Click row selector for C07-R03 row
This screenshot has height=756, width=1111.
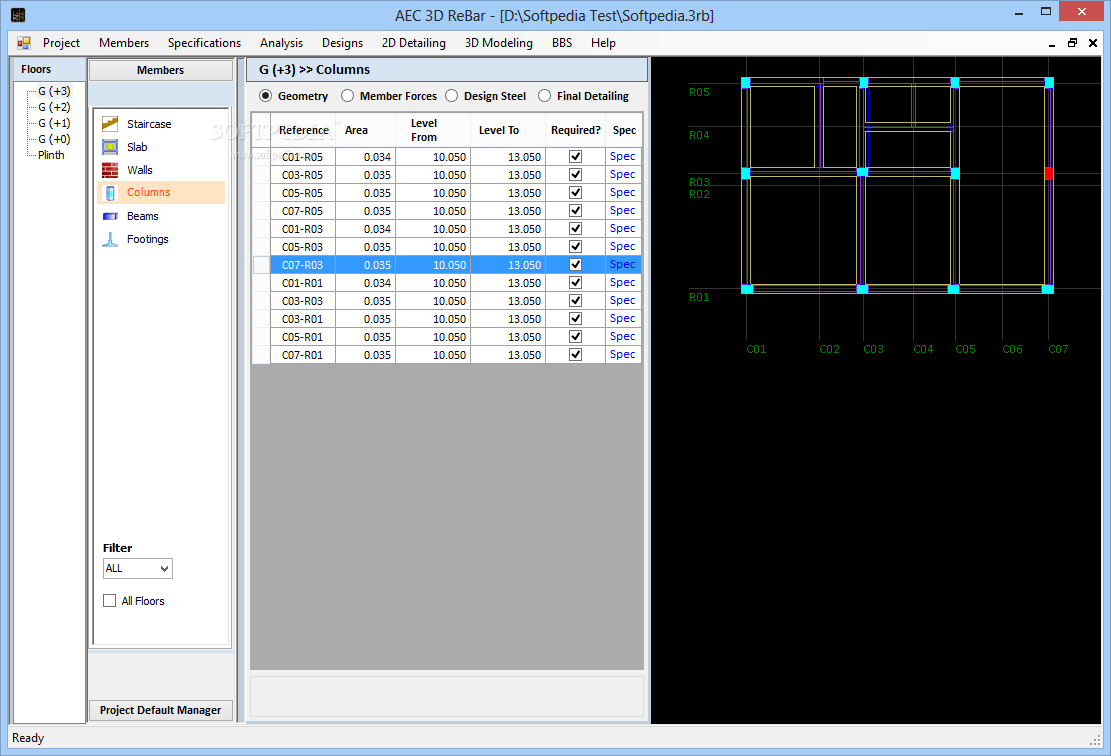click(x=261, y=265)
